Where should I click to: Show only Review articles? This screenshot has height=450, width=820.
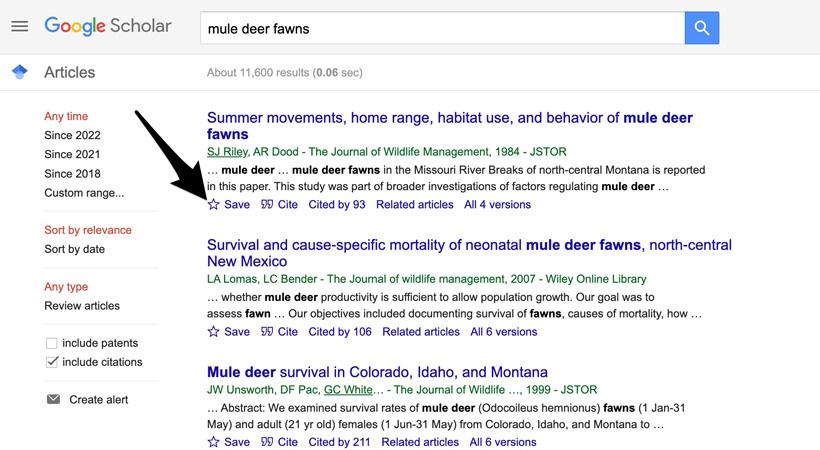point(82,306)
